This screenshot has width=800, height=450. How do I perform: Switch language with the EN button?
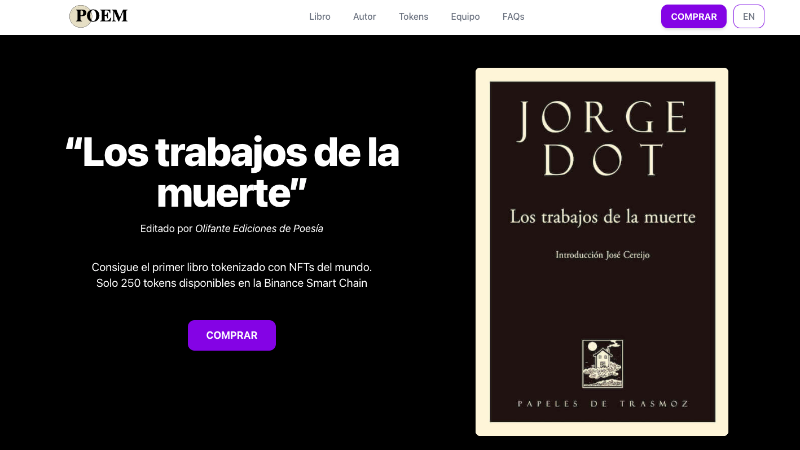(x=748, y=16)
